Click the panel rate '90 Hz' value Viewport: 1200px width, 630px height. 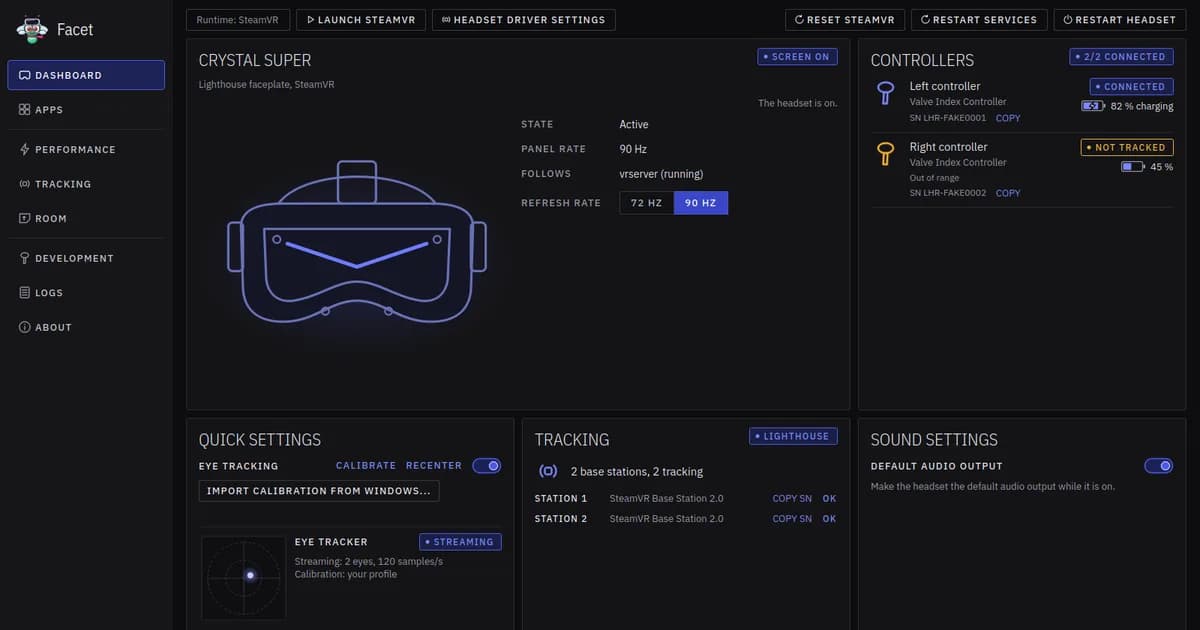pos(633,149)
